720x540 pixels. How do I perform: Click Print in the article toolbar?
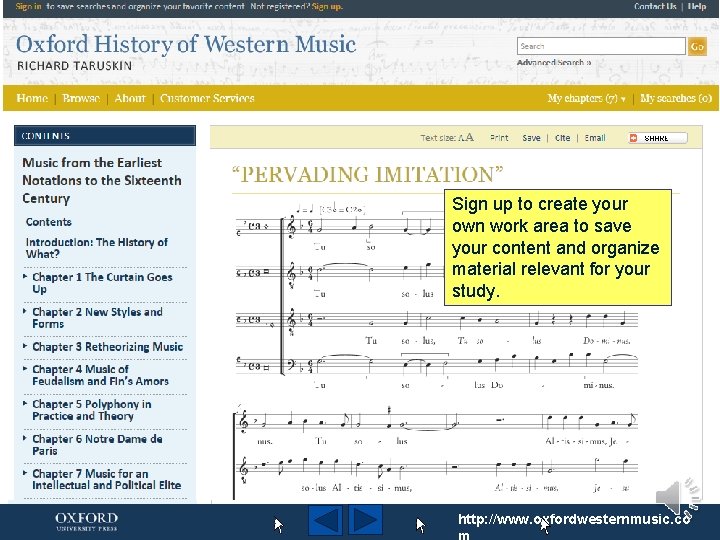click(499, 138)
